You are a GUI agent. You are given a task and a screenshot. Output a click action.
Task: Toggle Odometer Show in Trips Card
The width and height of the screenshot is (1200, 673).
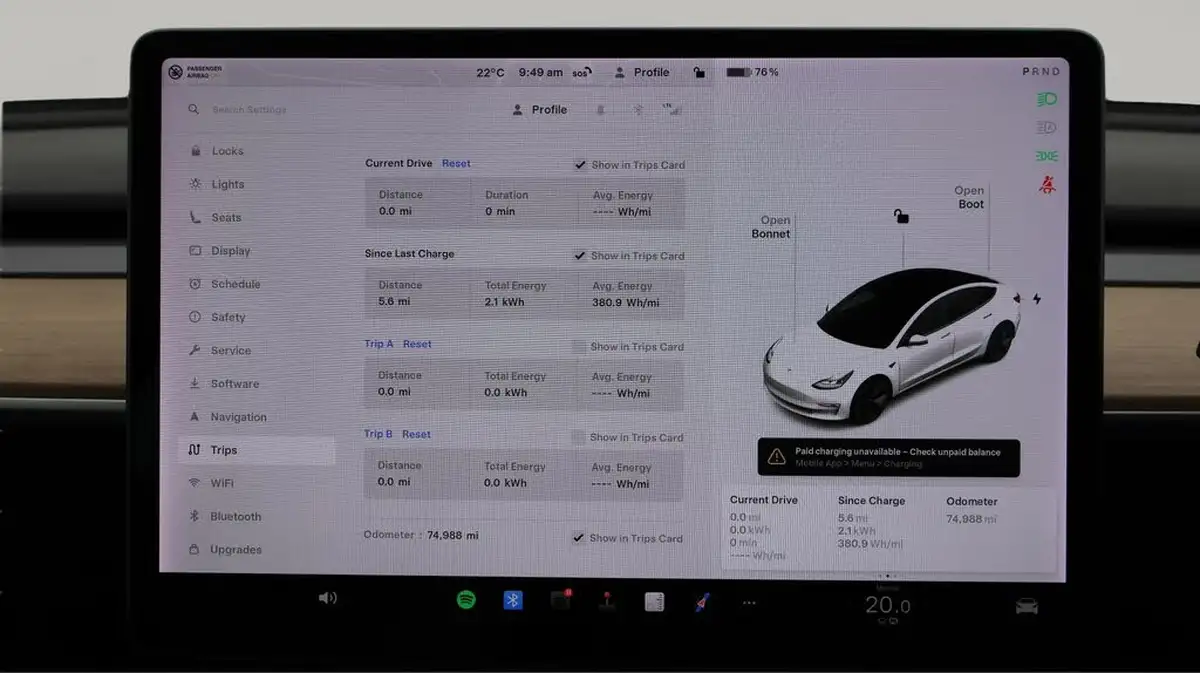(x=578, y=538)
